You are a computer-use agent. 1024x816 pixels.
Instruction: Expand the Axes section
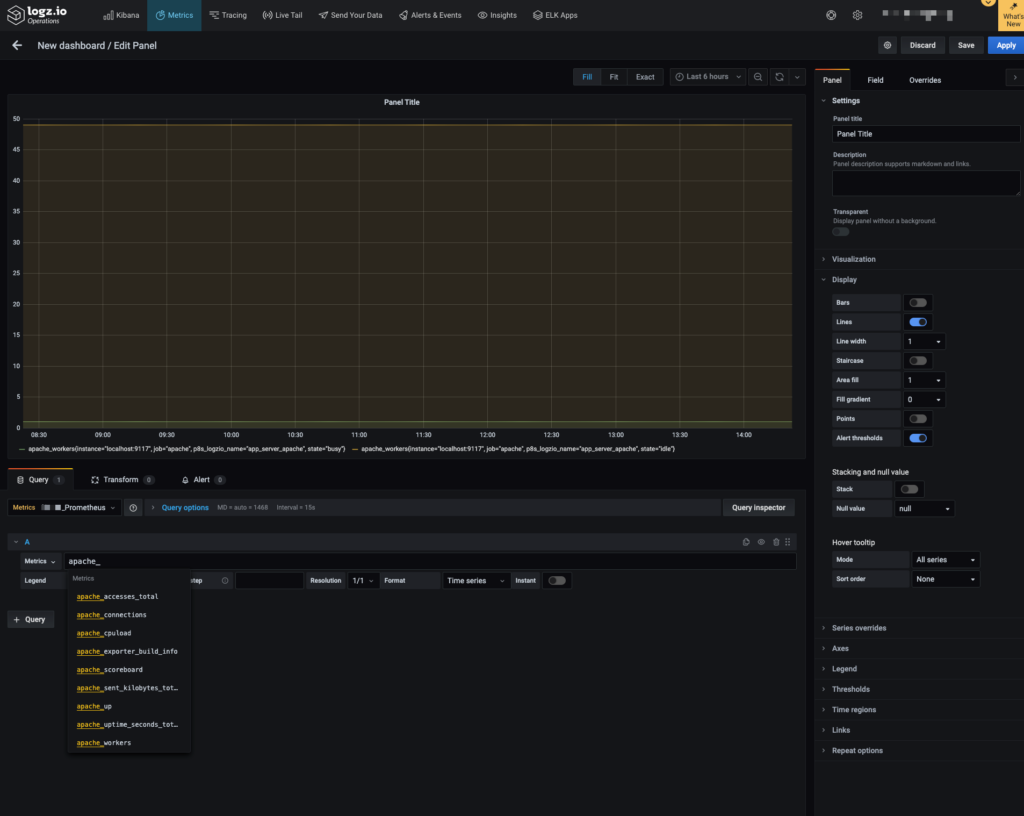[x=840, y=648]
